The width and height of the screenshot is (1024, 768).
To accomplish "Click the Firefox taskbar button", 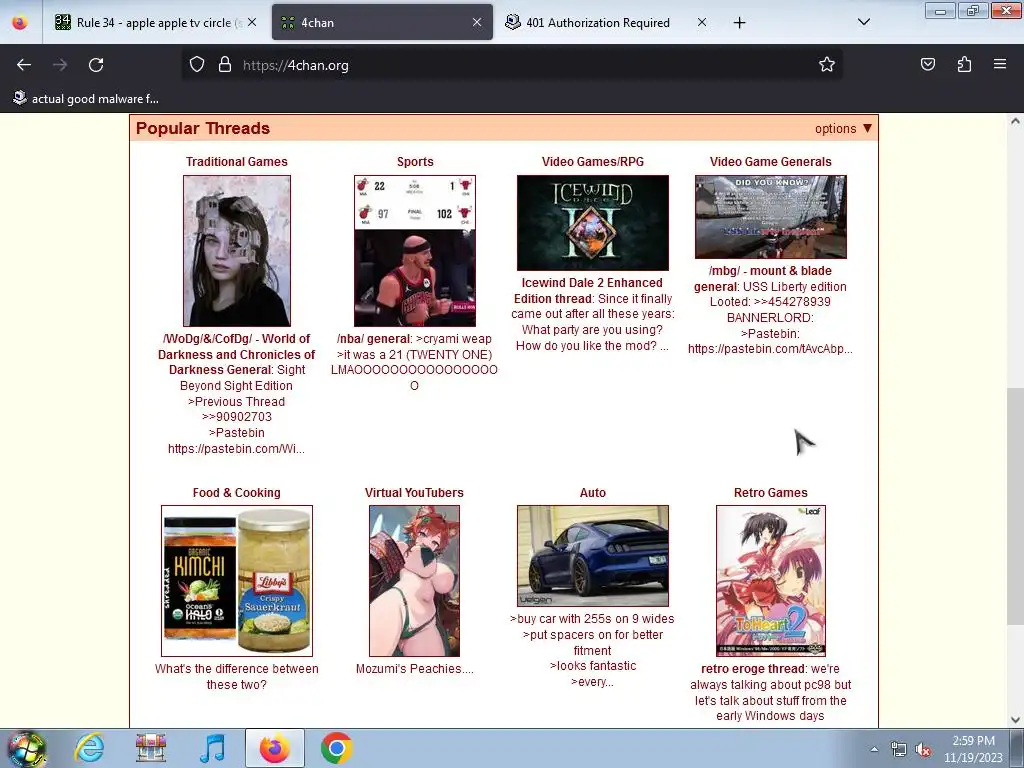I will (274, 748).
